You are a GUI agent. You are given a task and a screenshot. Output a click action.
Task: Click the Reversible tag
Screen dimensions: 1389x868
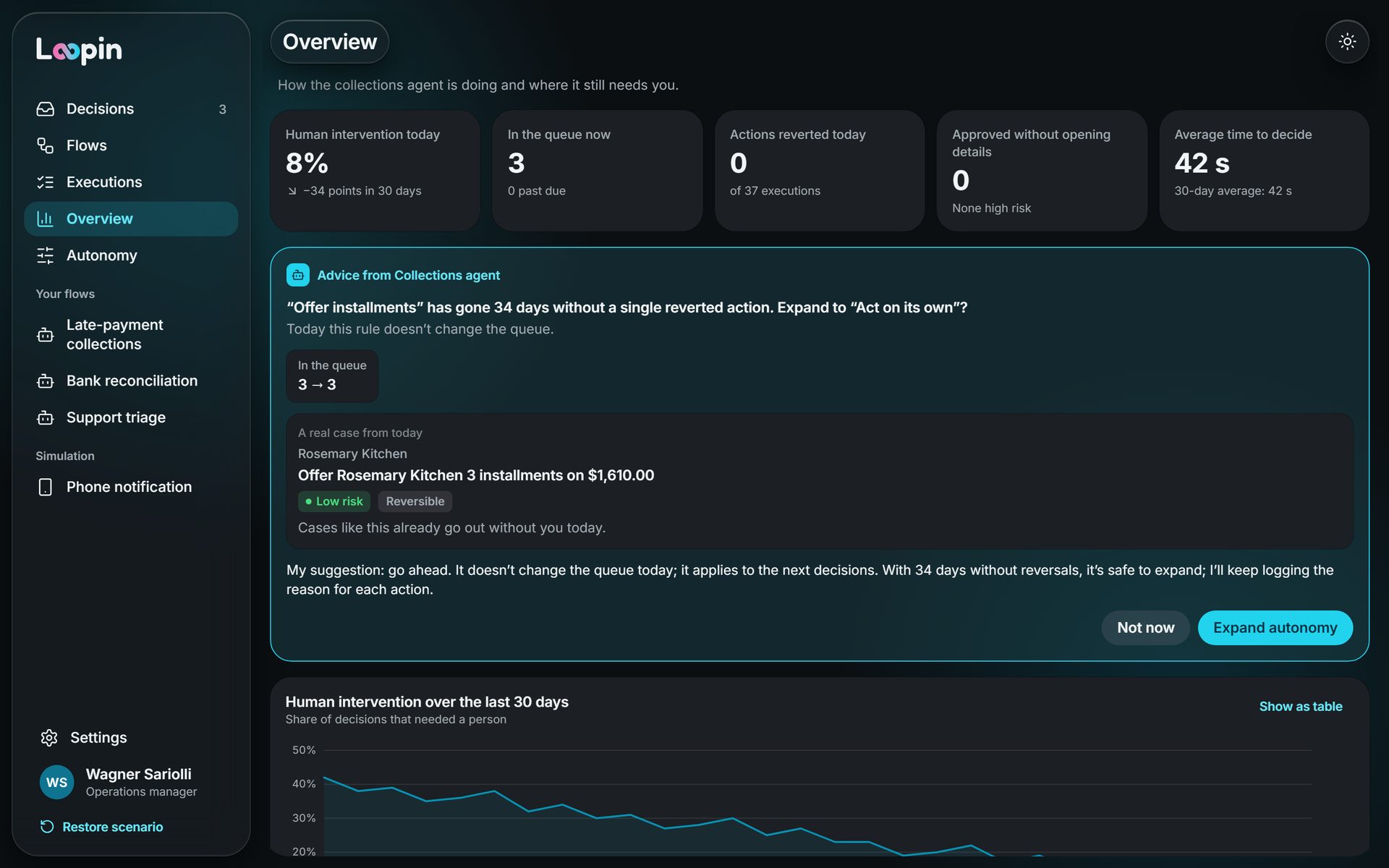coord(415,501)
